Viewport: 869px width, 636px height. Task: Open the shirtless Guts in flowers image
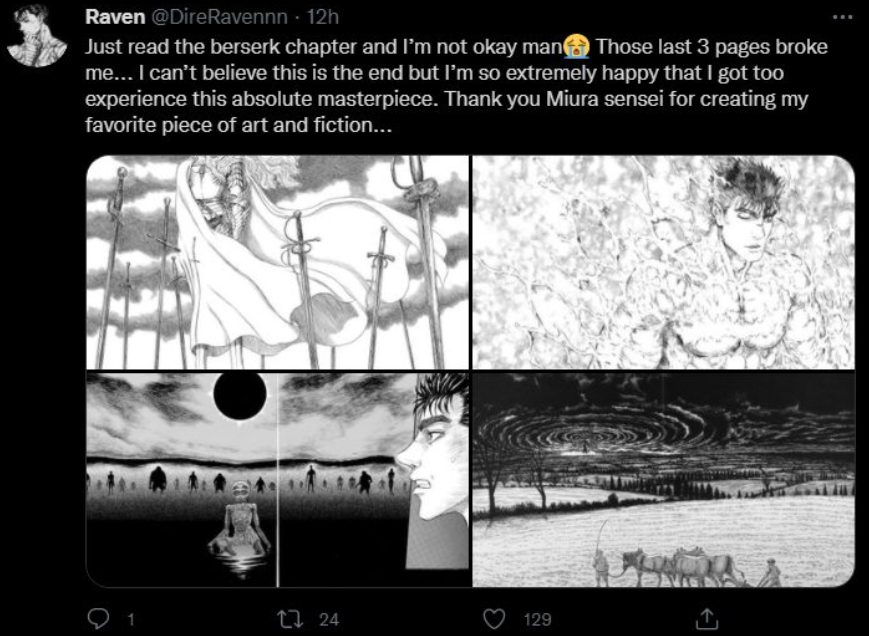pos(663,262)
